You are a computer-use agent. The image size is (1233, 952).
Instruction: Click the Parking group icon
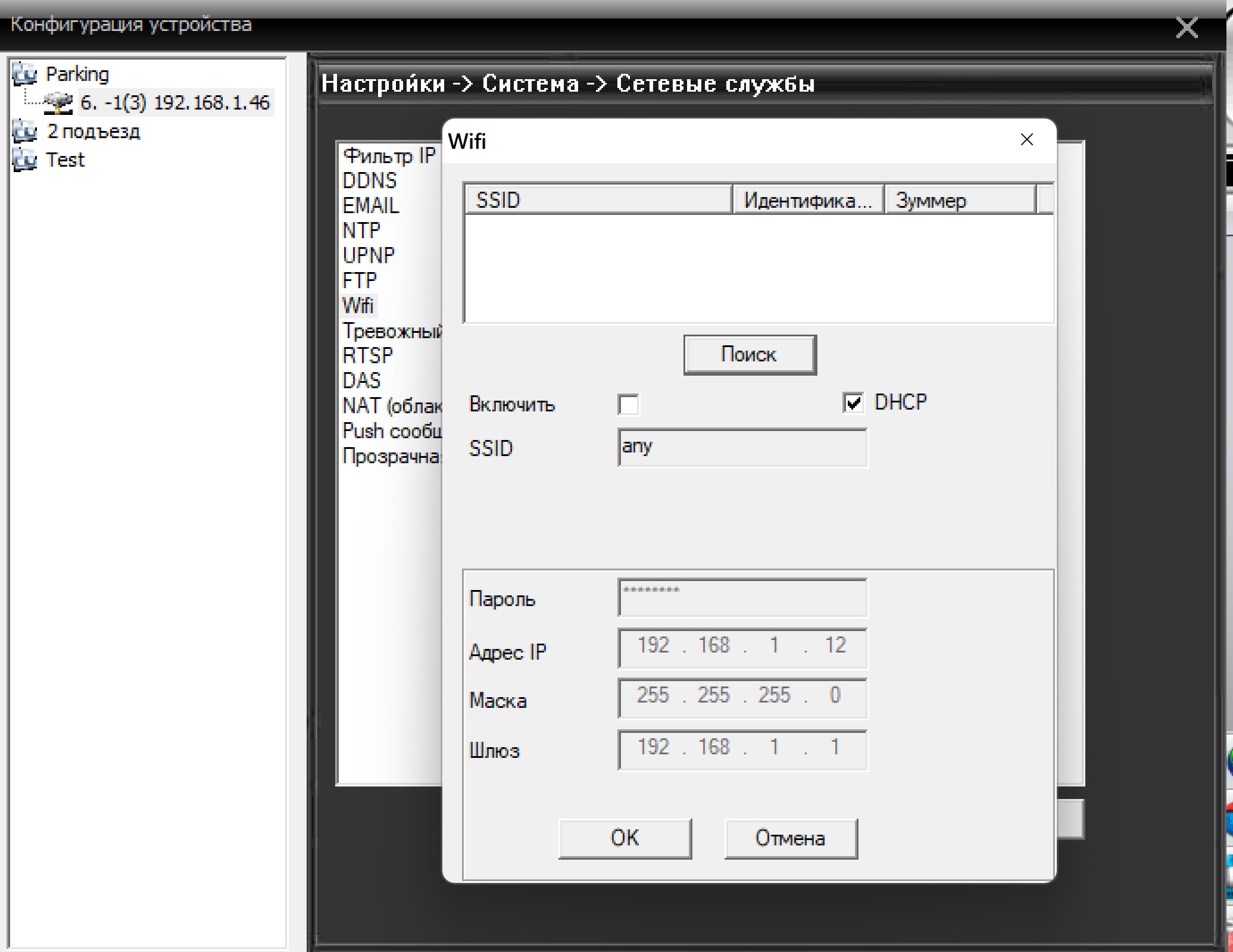[24, 74]
